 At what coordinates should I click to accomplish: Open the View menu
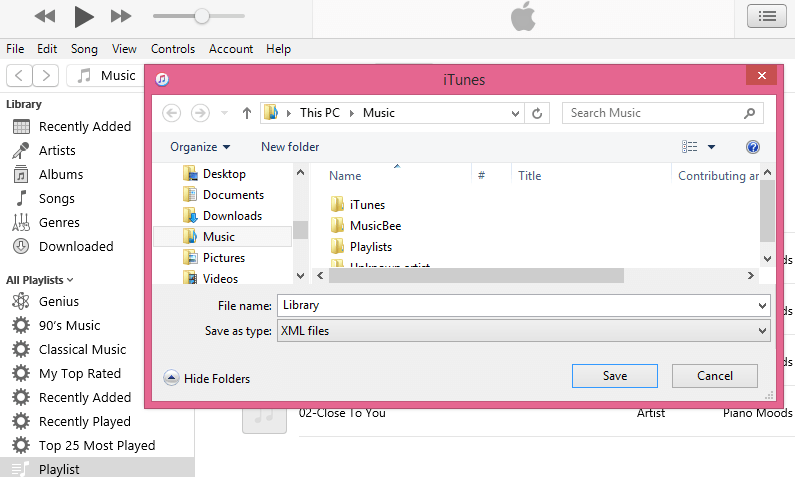pyautogui.click(x=124, y=49)
